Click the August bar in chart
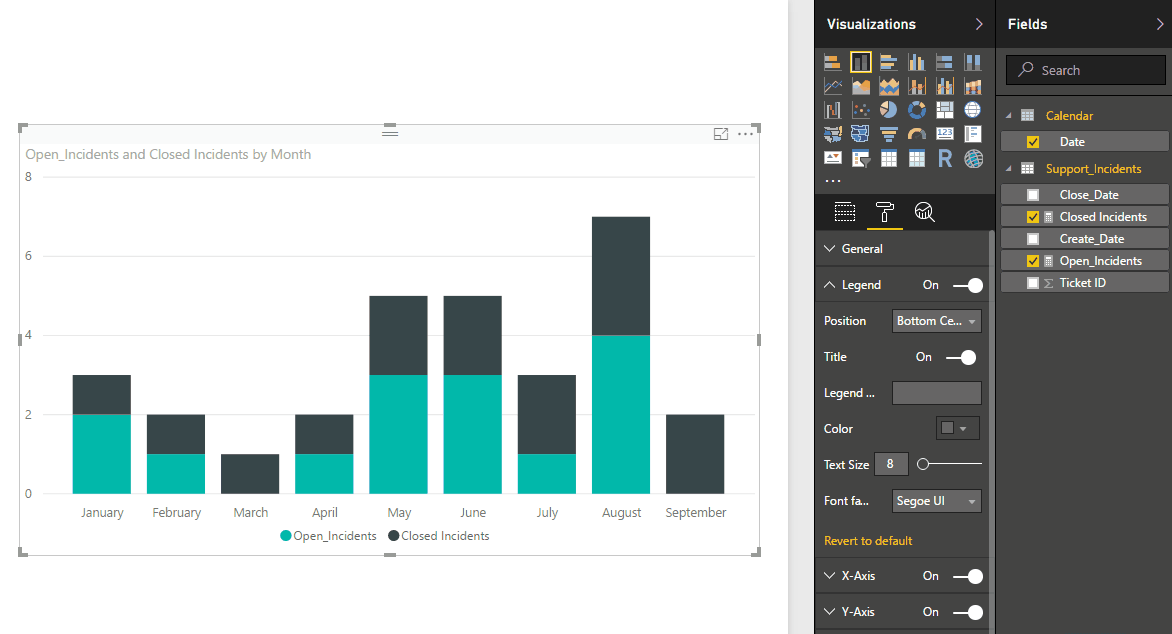Image resolution: width=1172 pixels, height=634 pixels. coord(620,355)
